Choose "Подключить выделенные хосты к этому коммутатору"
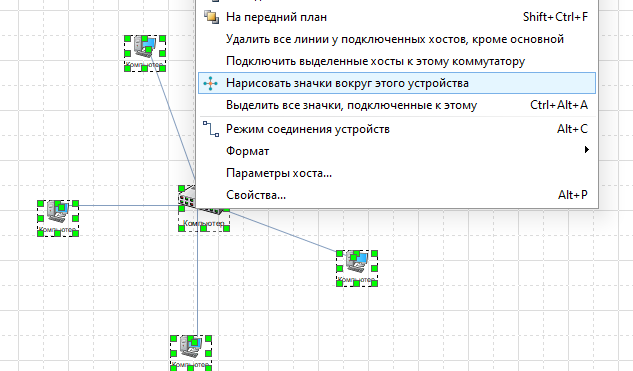The width and height of the screenshot is (633, 371). [397, 61]
